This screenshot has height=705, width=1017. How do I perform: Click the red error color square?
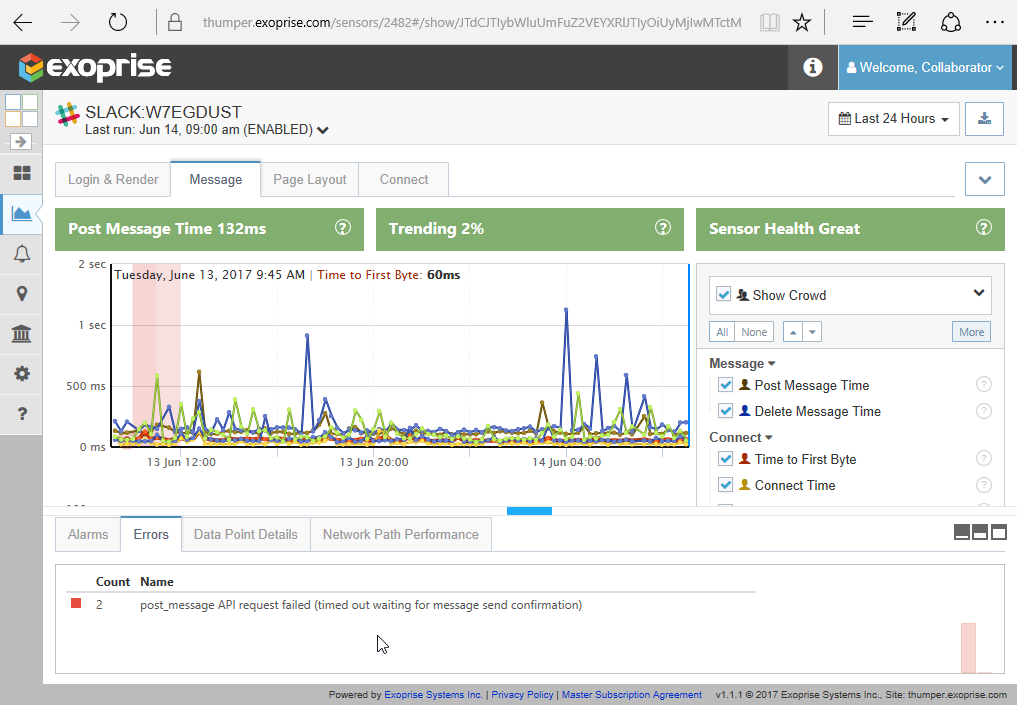pos(76,604)
